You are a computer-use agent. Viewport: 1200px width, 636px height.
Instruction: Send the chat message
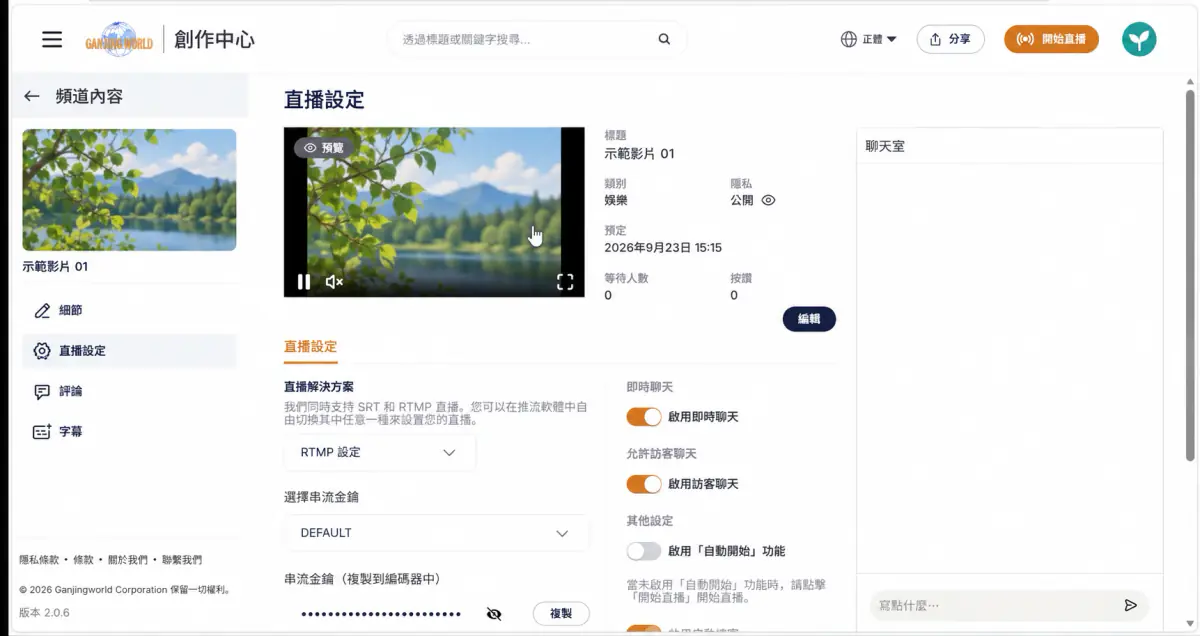1130,606
